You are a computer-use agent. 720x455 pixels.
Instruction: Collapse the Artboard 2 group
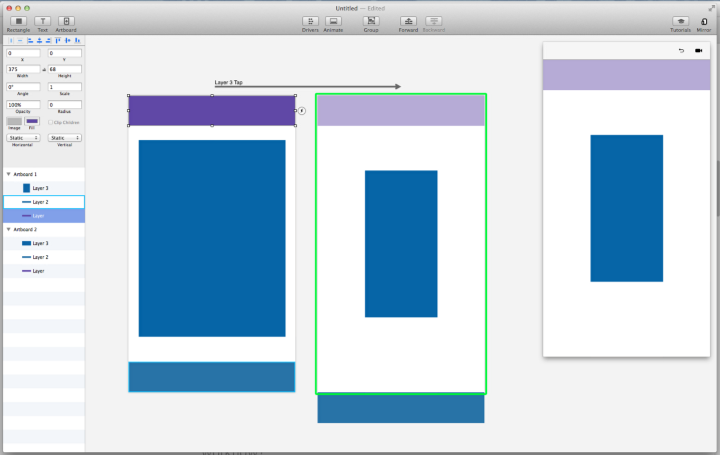pos(9,229)
